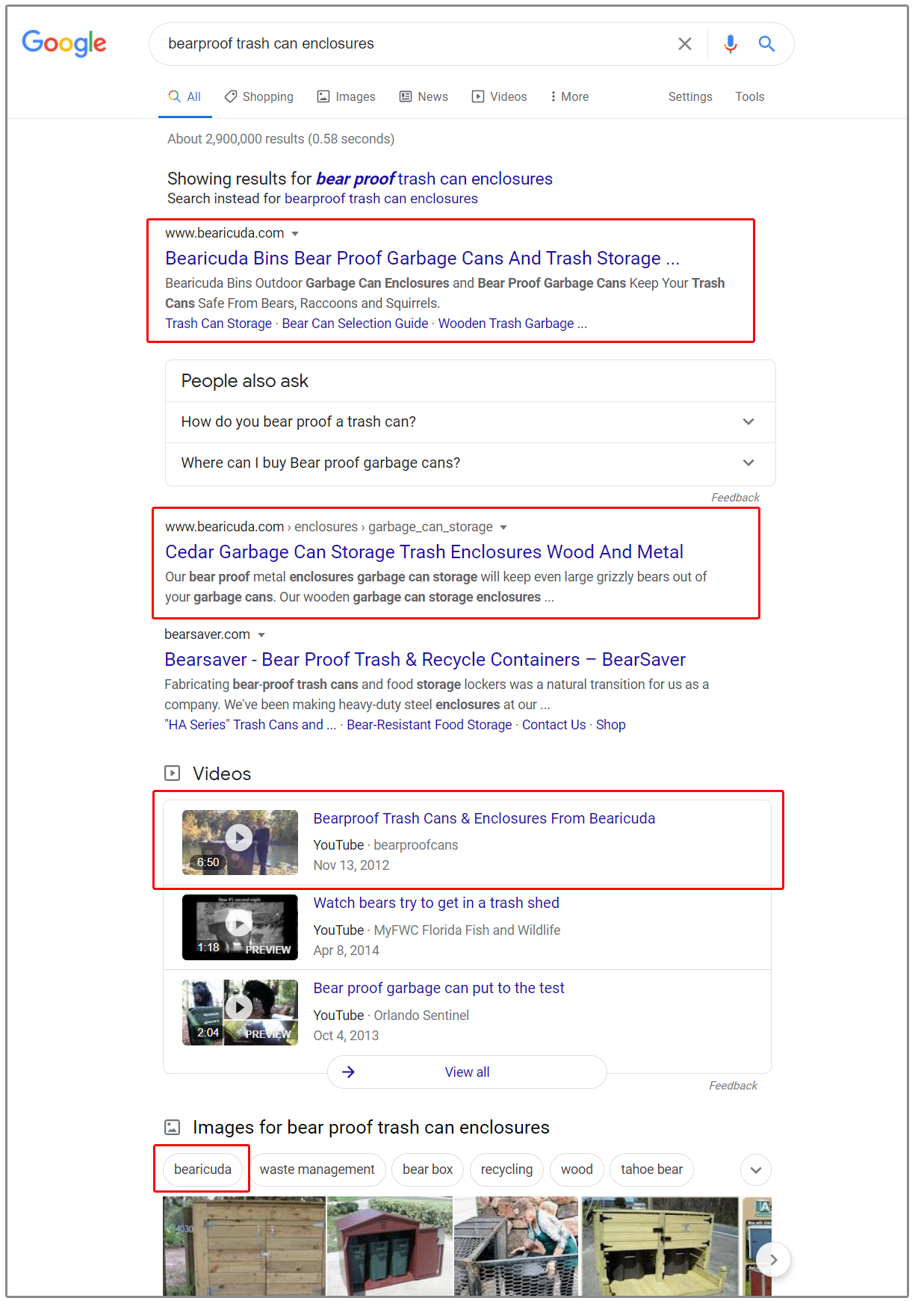Open dropdown arrow beside garbage_can_storage URL
This screenshot has width=924, height=1301.
[503, 528]
